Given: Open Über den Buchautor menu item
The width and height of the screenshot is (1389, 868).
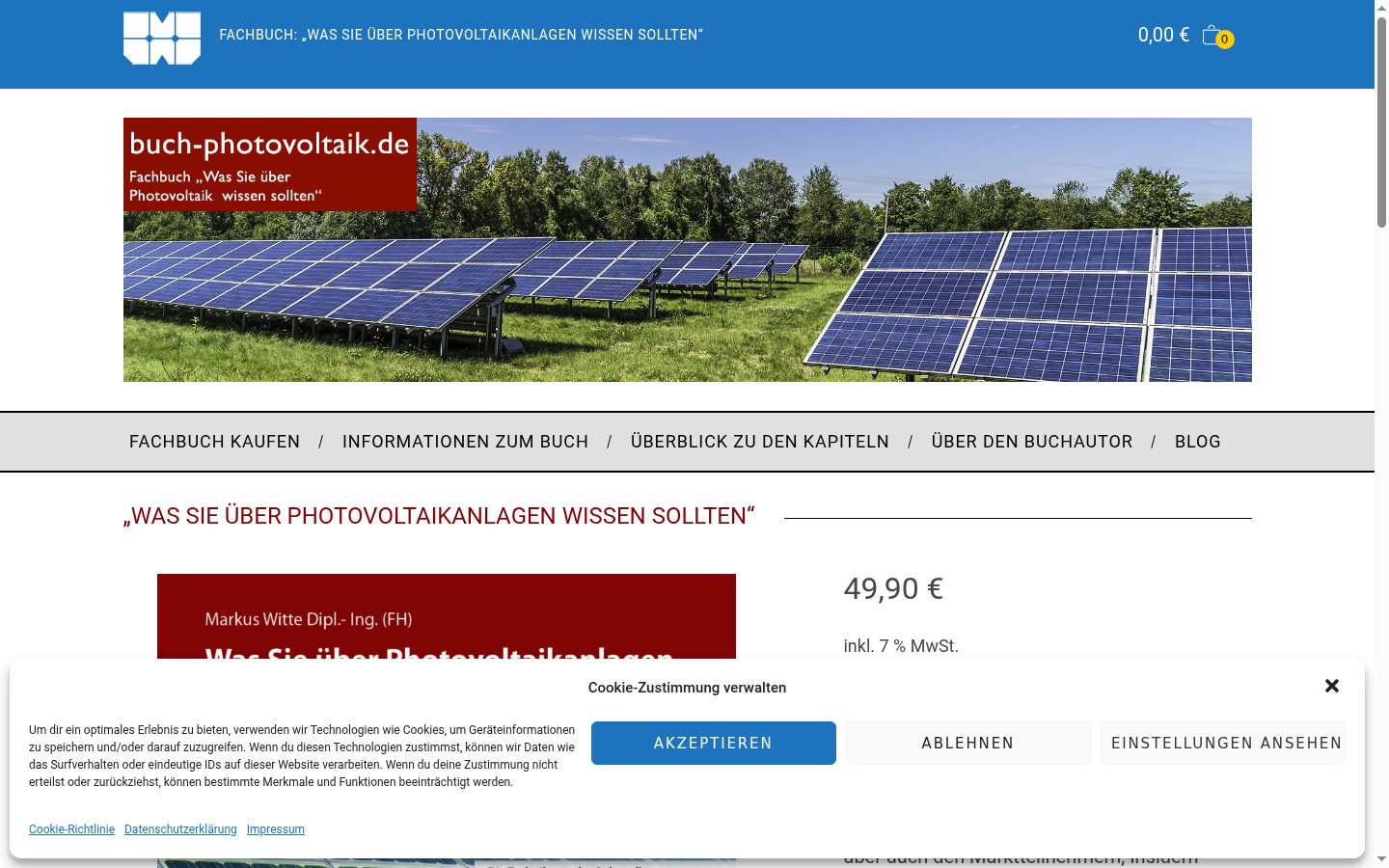Looking at the screenshot, I should (1032, 442).
